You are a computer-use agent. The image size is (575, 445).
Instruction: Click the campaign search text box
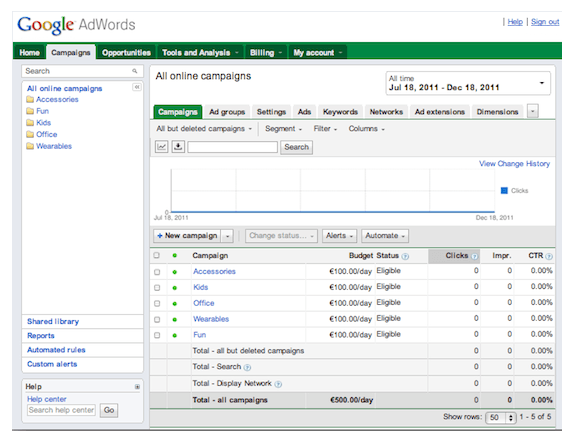coord(232,147)
